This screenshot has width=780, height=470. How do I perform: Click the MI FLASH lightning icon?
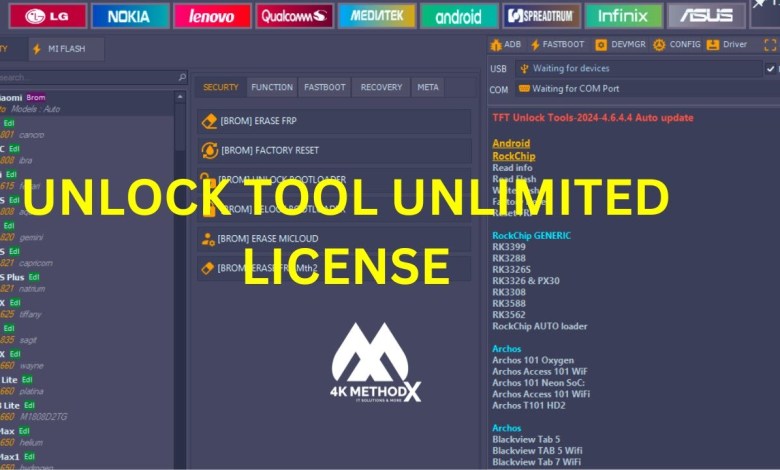37,49
